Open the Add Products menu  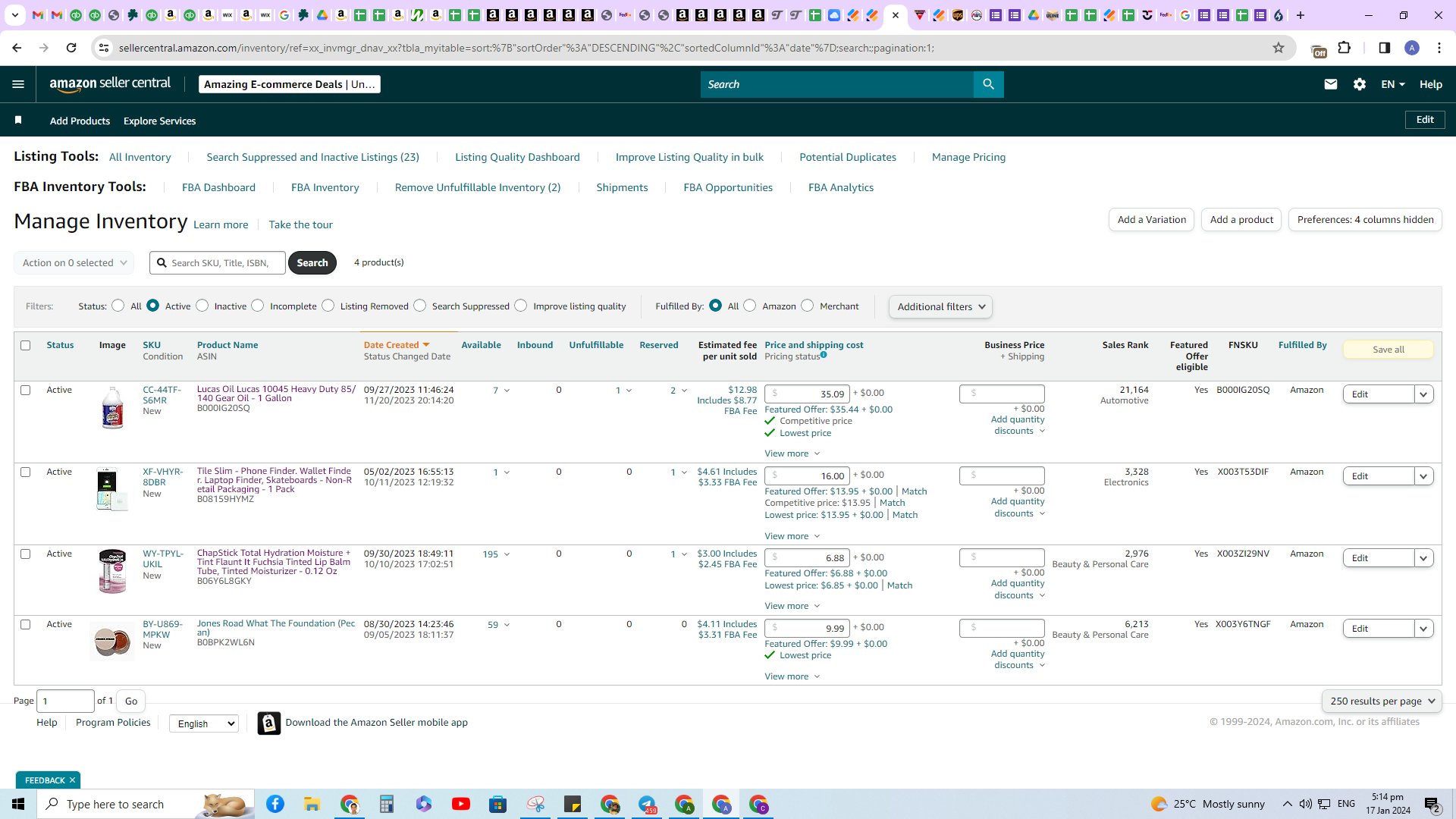coord(80,121)
